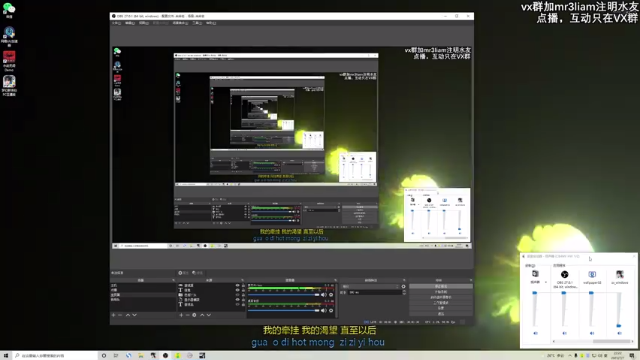Image resolution: width=640 pixels, height=360 pixels.
Task: Adjust transition duration stepper arrows
Action: 404,292
